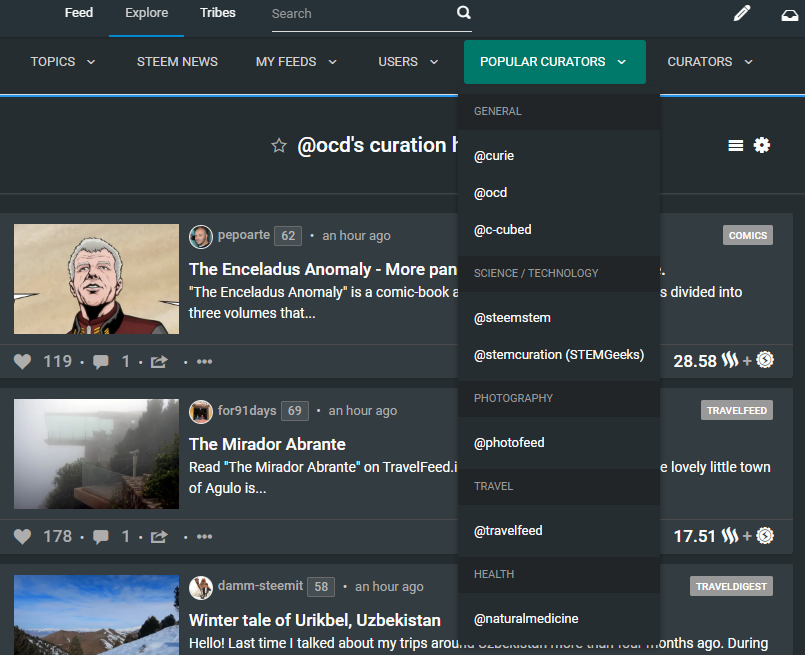Viewport: 805px width, 657px height.
Task: Open the settings gear for curation feed
Action: (762, 146)
